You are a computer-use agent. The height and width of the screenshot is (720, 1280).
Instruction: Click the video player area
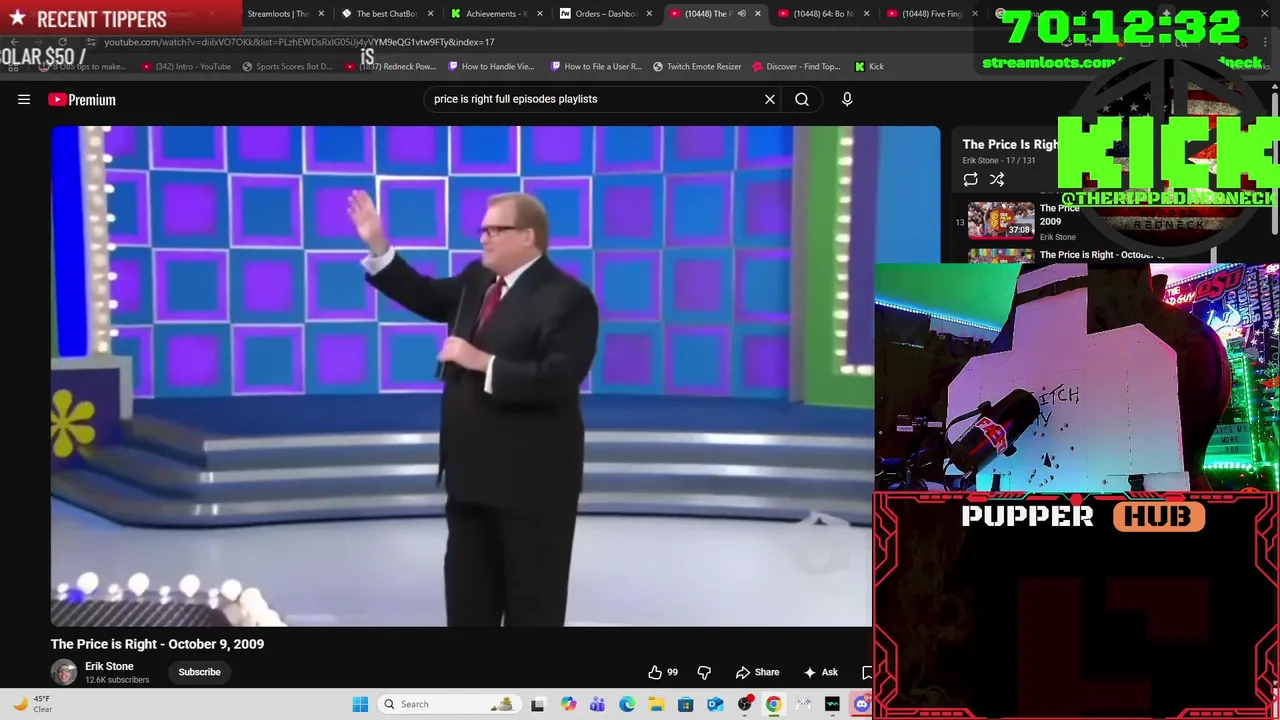(x=462, y=376)
